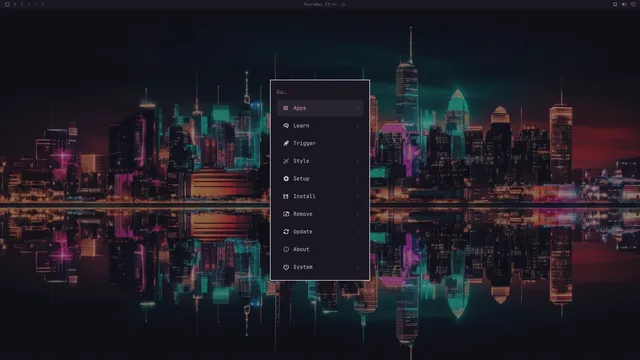The image size is (640, 360).
Task: Click the Trigger rocket icon
Action: pyautogui.click(x=286, y=143)
